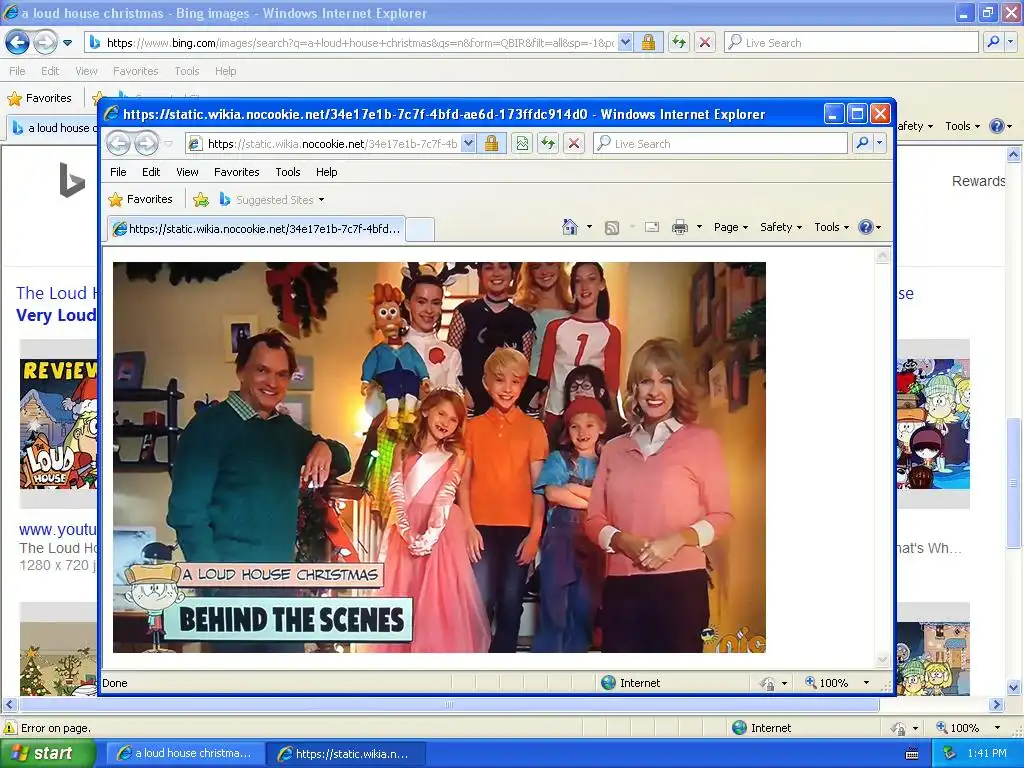Click the security lock icon in the front window's address bar

[492, 143]
